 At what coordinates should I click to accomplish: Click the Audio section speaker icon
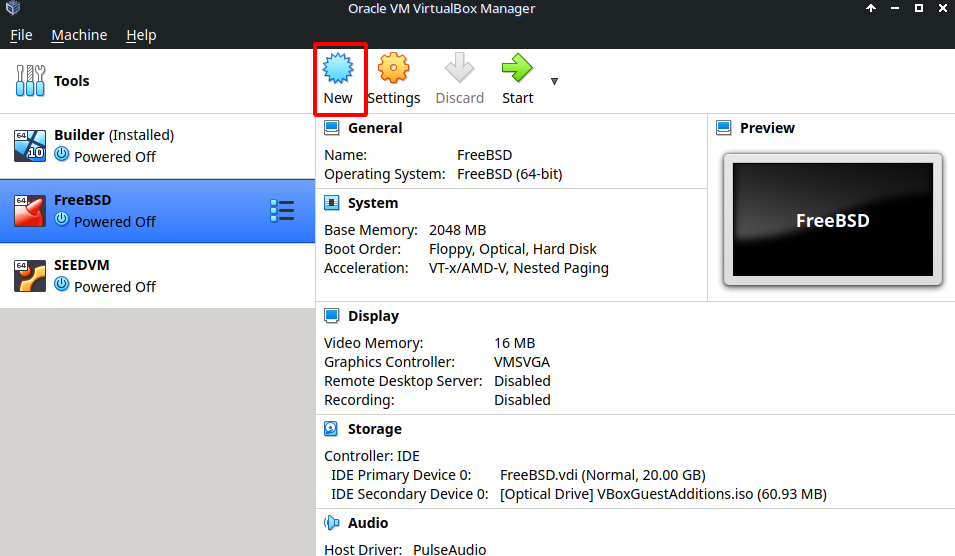pos(332,523)
